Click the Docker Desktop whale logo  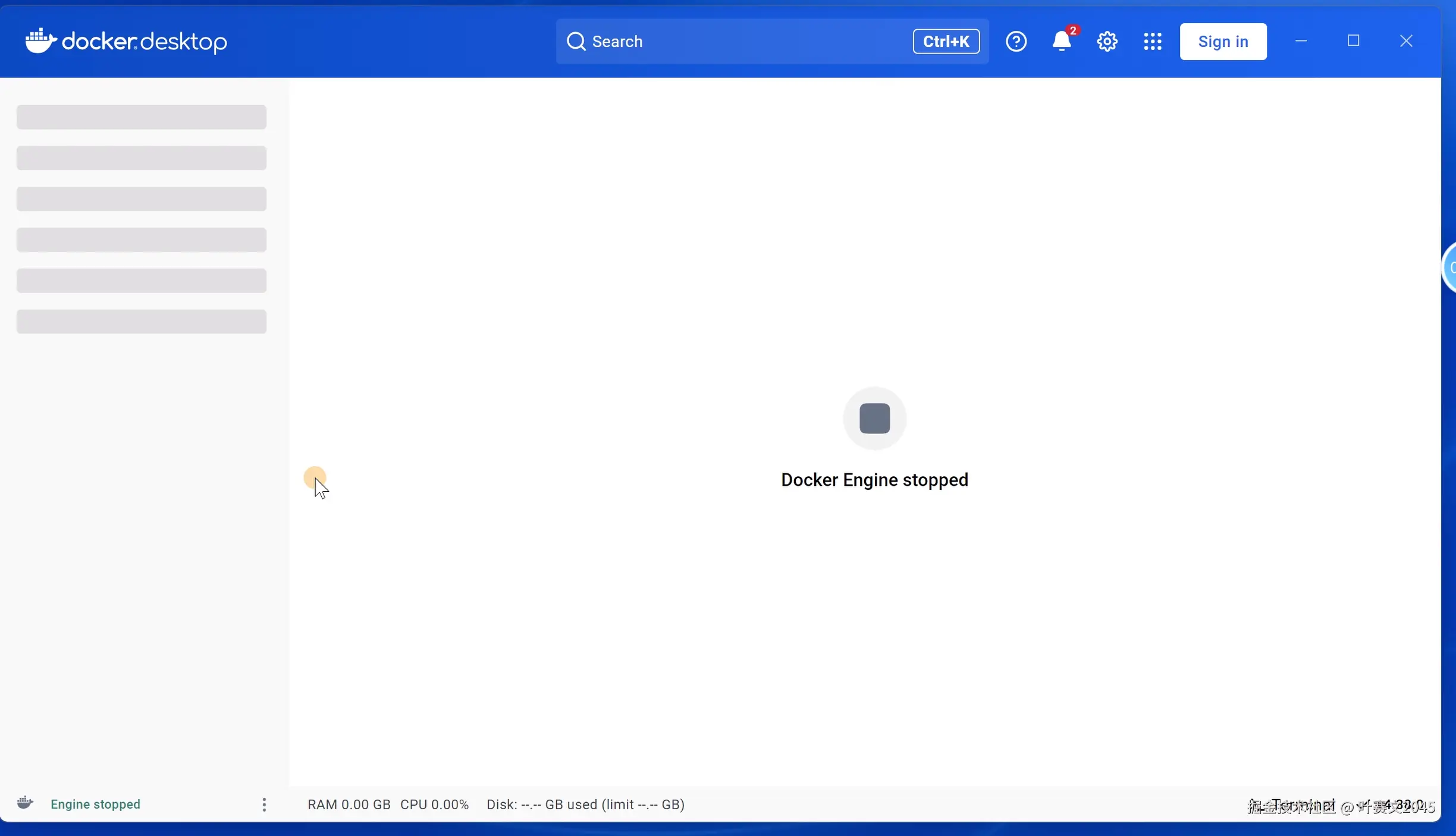(x=40, y=41)
